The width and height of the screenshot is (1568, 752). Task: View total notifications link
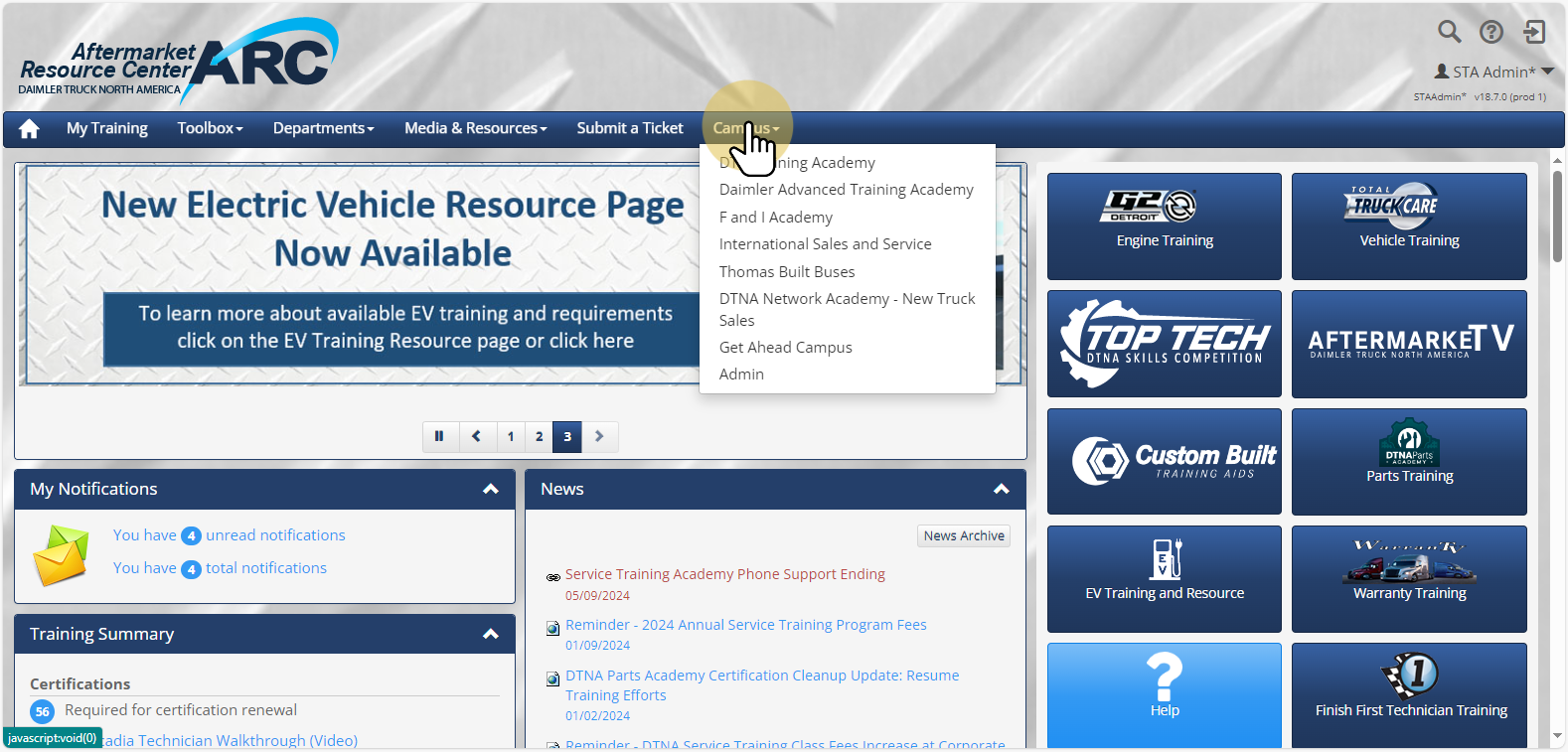pos(220,568)
